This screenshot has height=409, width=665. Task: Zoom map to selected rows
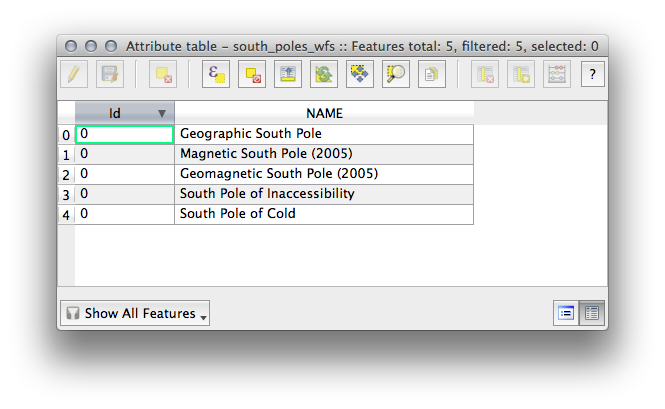click(x=395, y=74)
